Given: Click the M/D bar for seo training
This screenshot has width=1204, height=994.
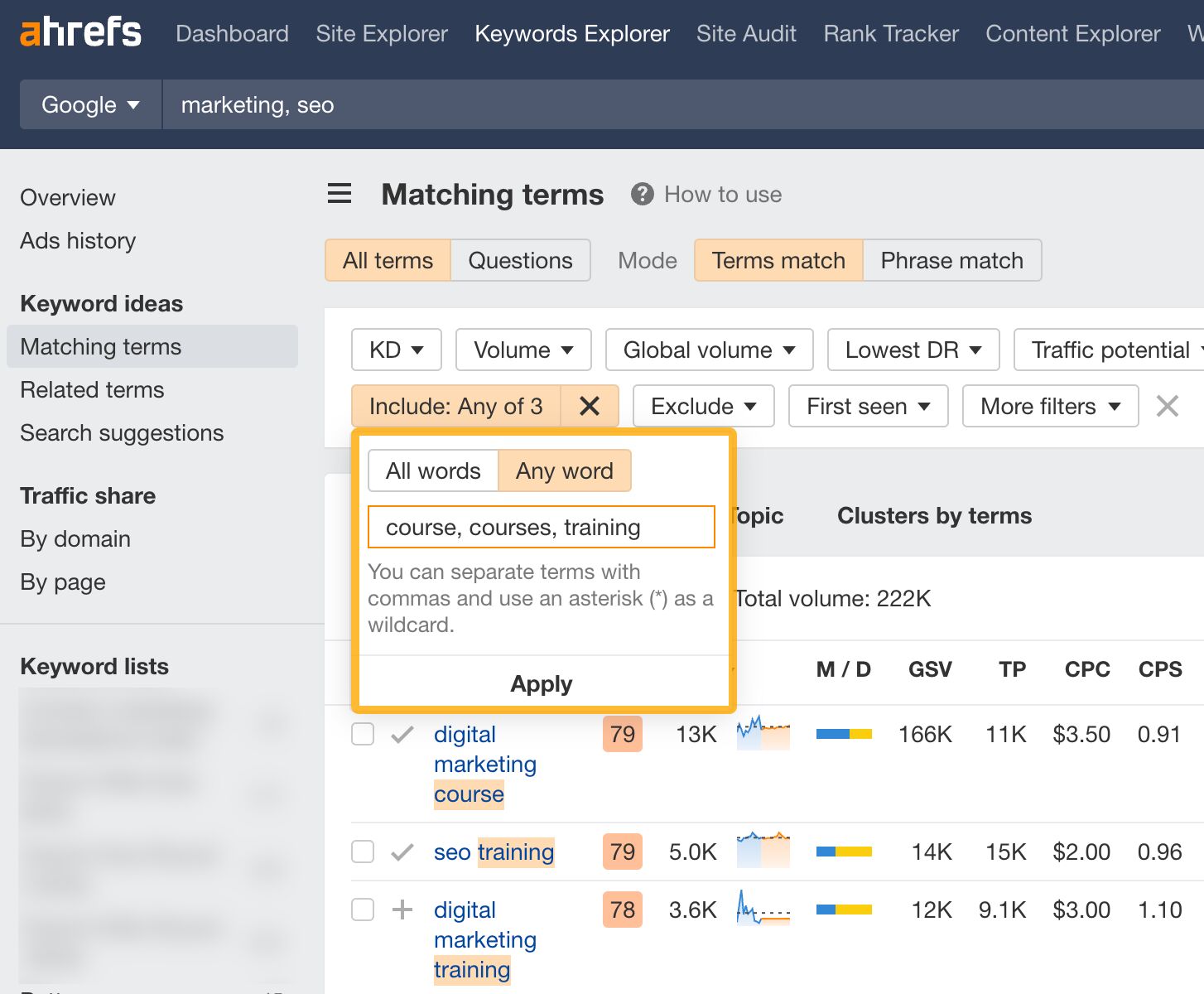Looking at the screenshot, I should click(x=843, y=852).
